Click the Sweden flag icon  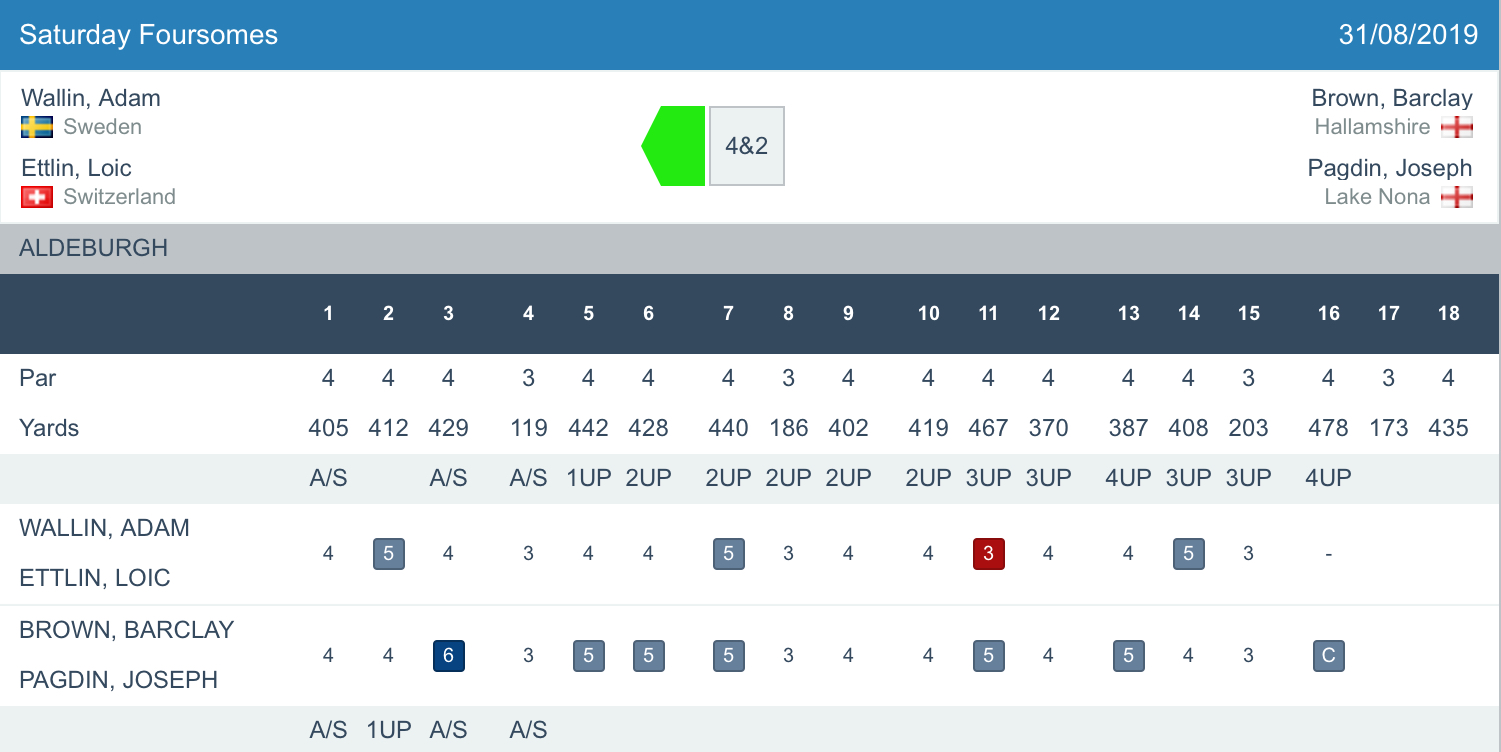point(37,127)
